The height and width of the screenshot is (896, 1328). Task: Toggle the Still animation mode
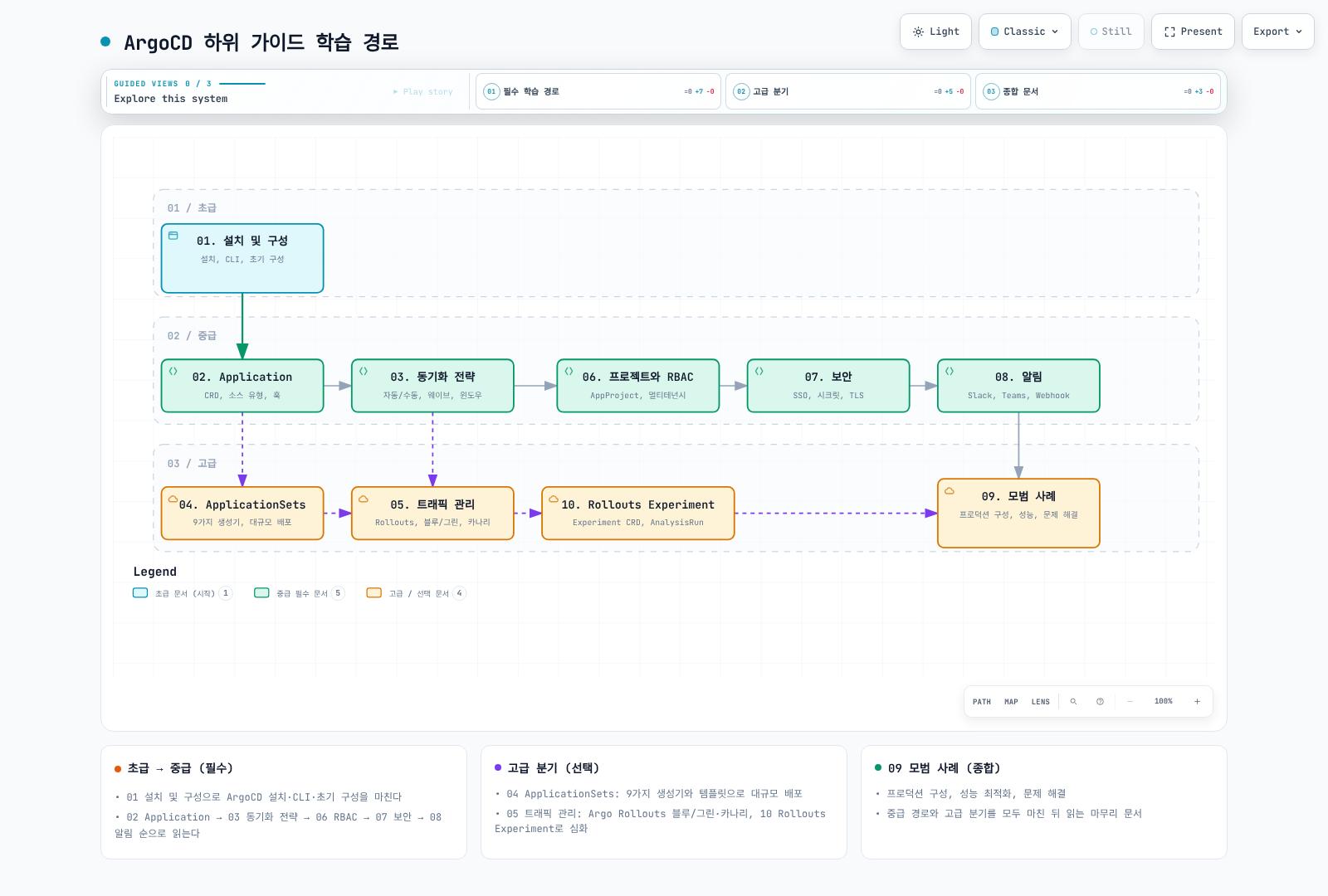tap(1111, 32)
